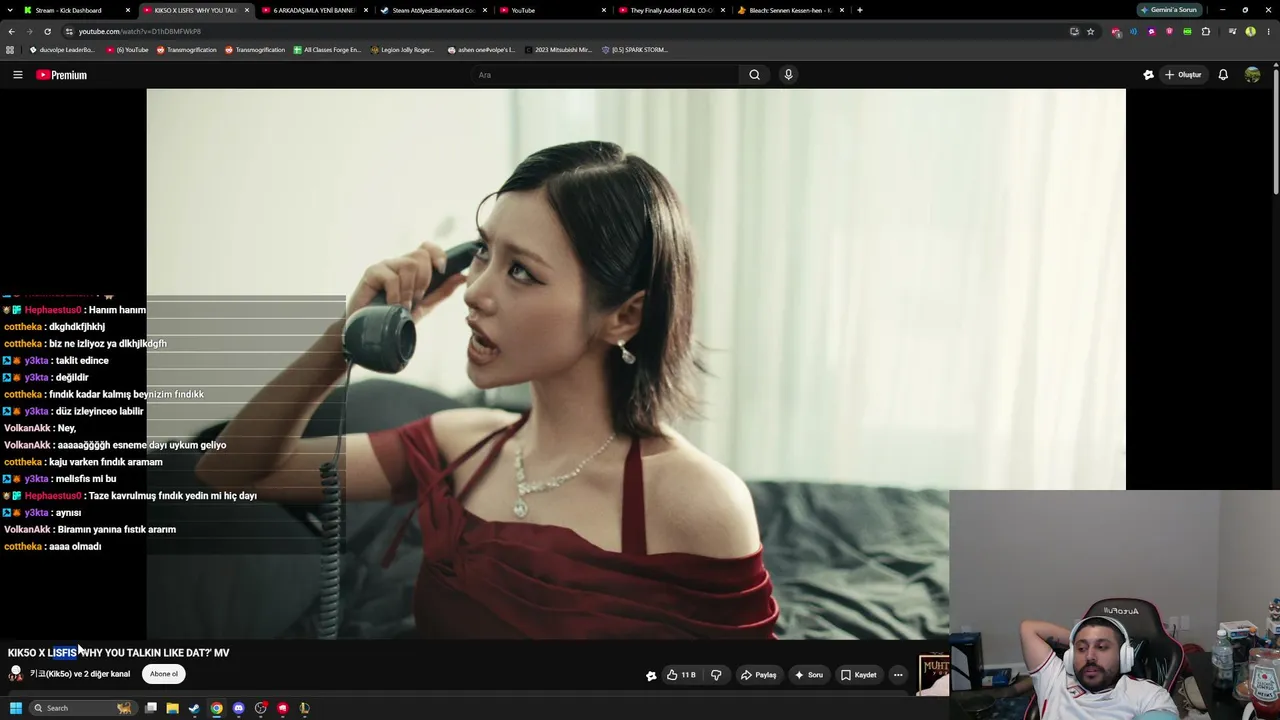
Task: Like the video with thumbs up
Action: [x=681, y=675]
